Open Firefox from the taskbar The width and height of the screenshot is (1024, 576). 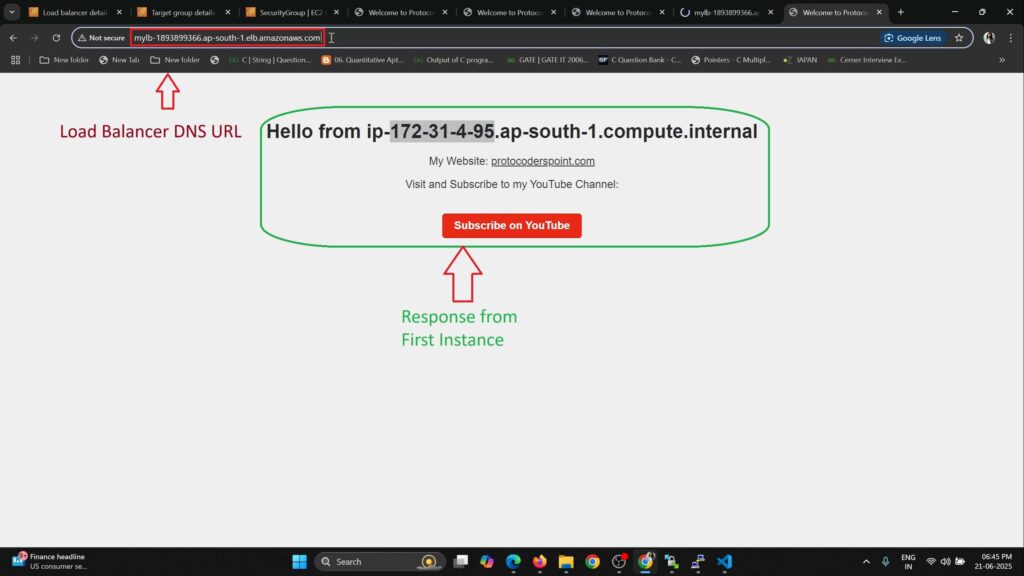tap(539, 561)
